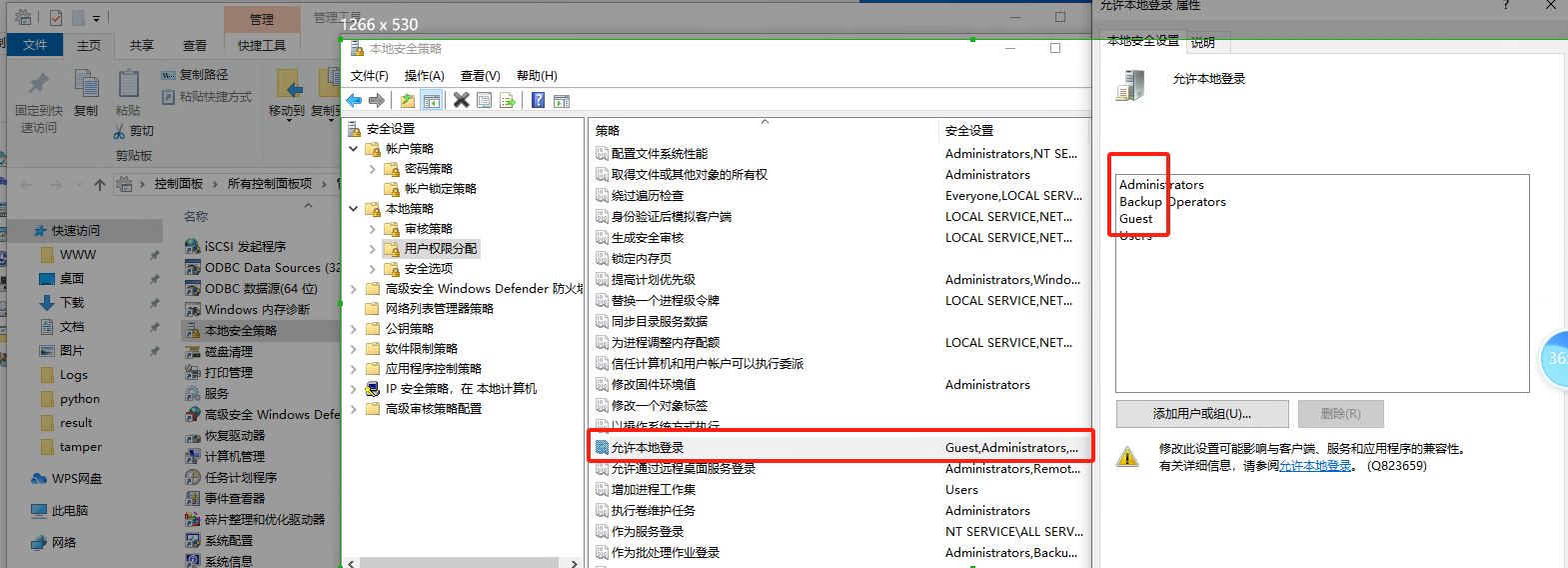Select 打印管理 in Explorer list

click(219, 372)
